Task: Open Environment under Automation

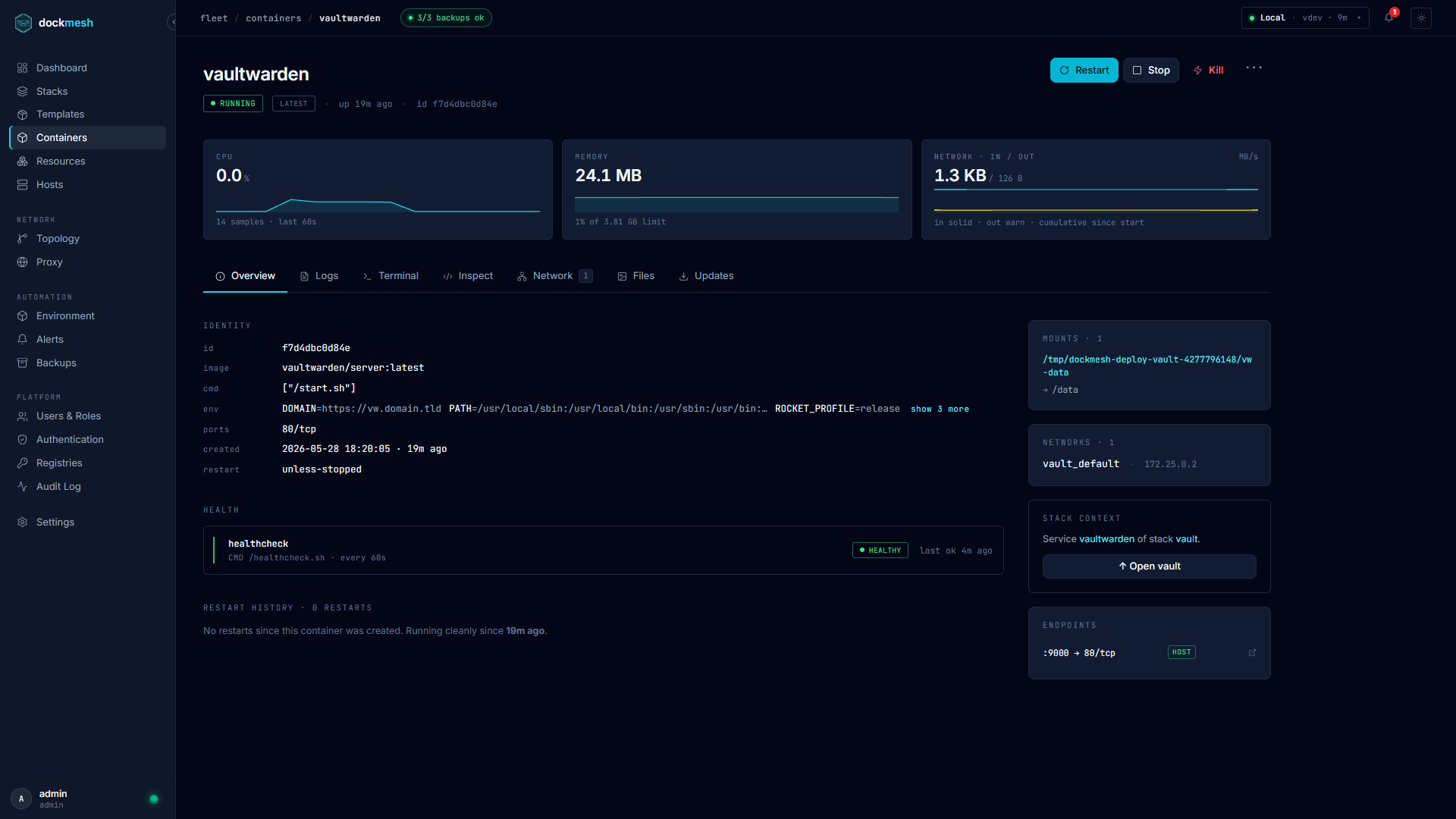Action: click(87, 316)
